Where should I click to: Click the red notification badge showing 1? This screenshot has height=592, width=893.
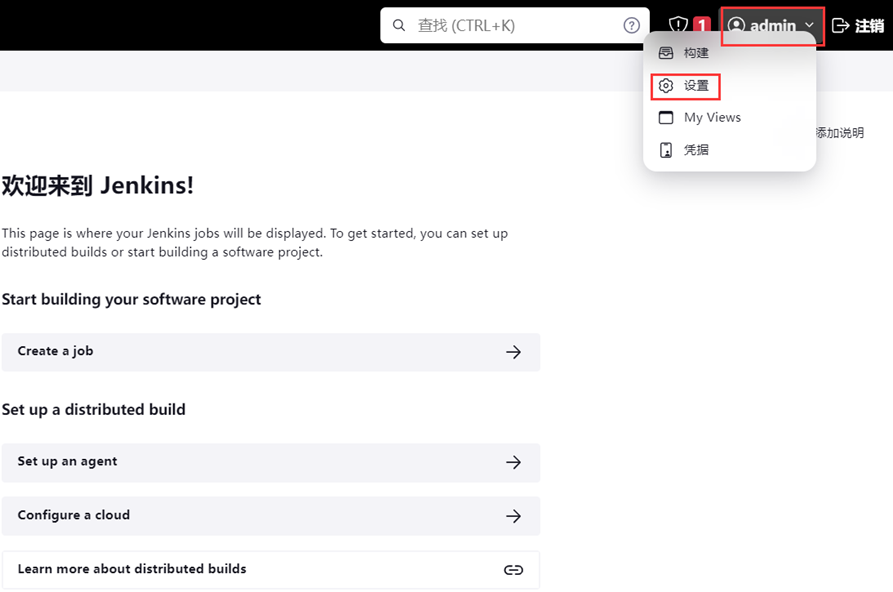(x=702, y=25)
